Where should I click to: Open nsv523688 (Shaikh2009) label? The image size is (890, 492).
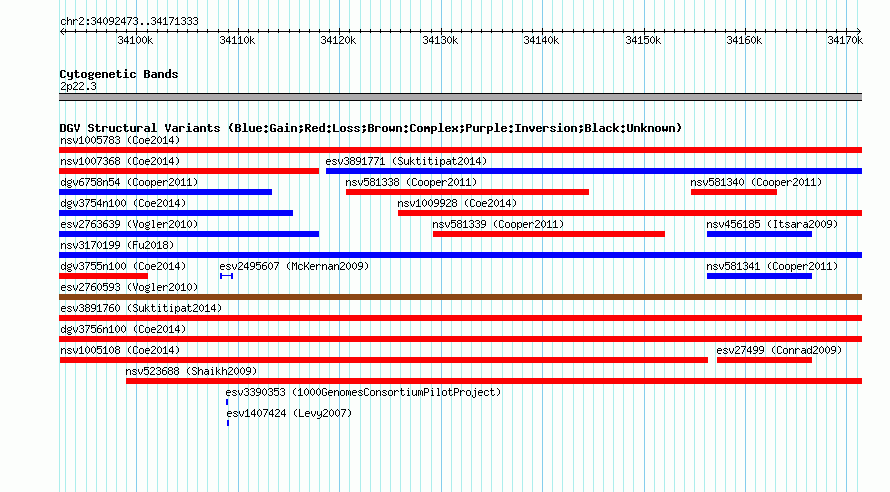[191, 371]
